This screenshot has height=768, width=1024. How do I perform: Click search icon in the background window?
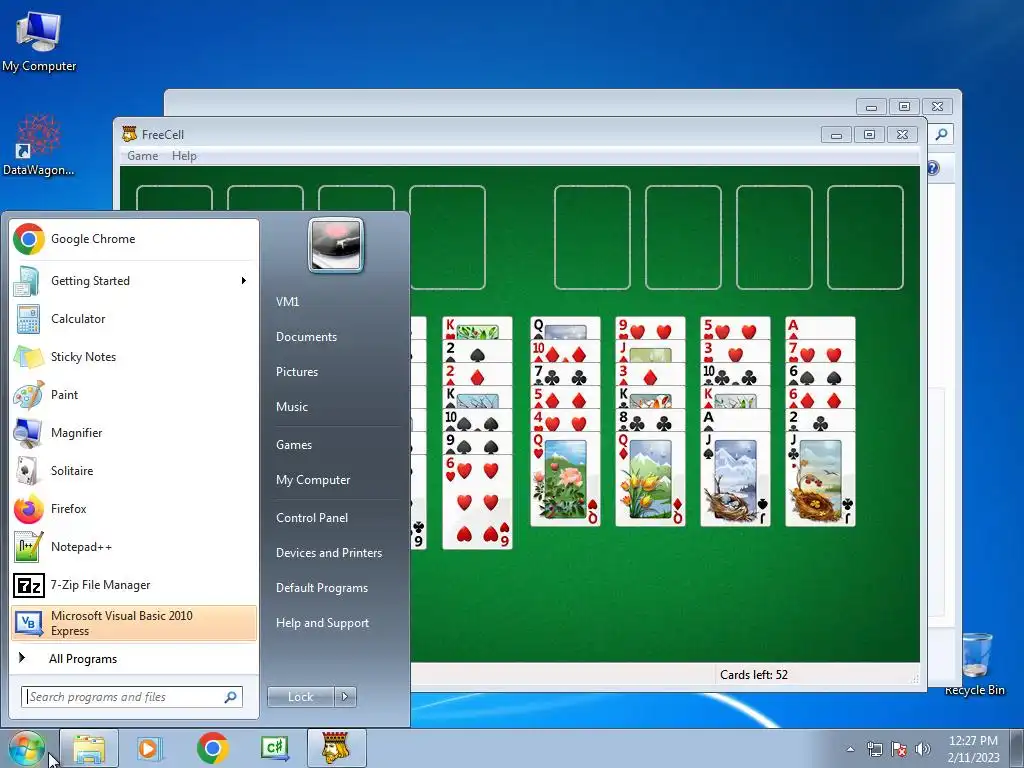941,134
